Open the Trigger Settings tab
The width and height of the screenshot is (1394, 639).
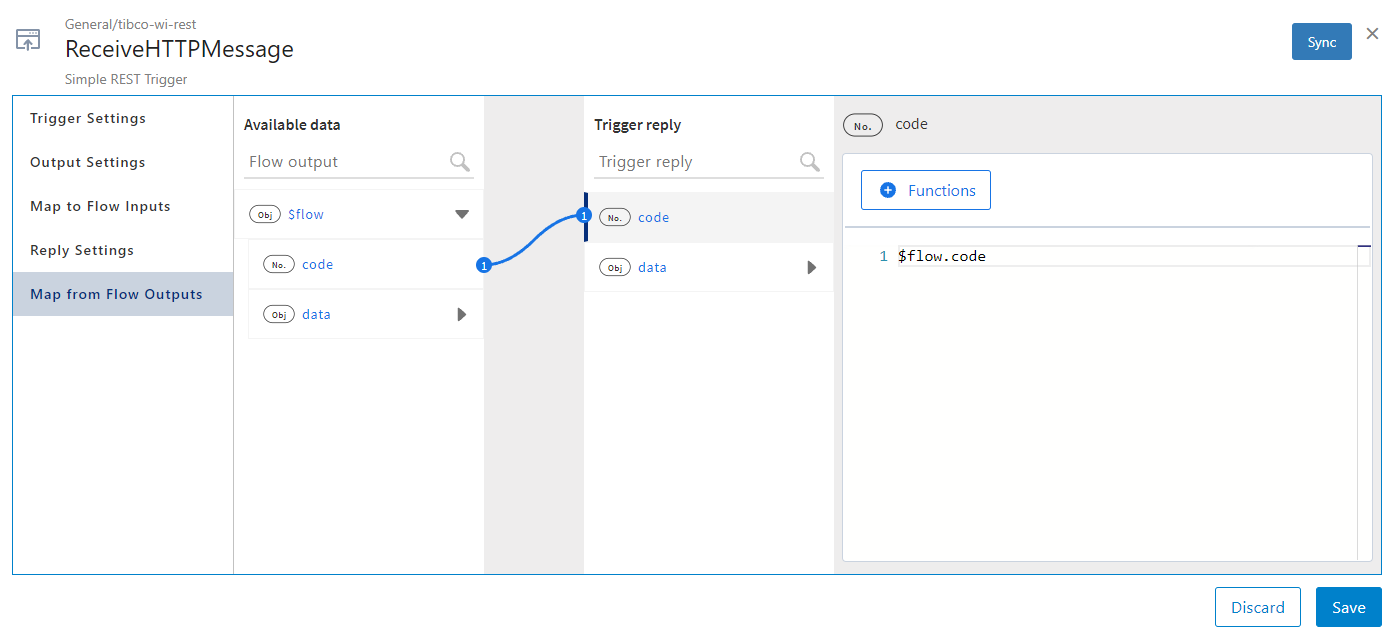coord(88,118)
